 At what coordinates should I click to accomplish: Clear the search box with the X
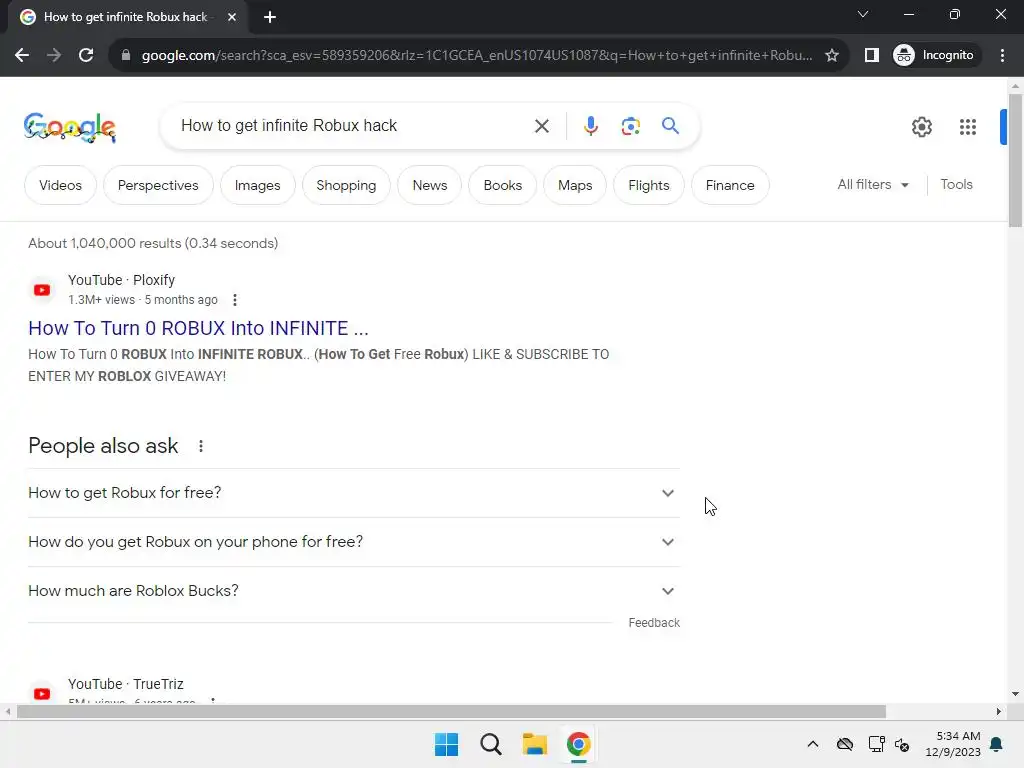point(541,126)
